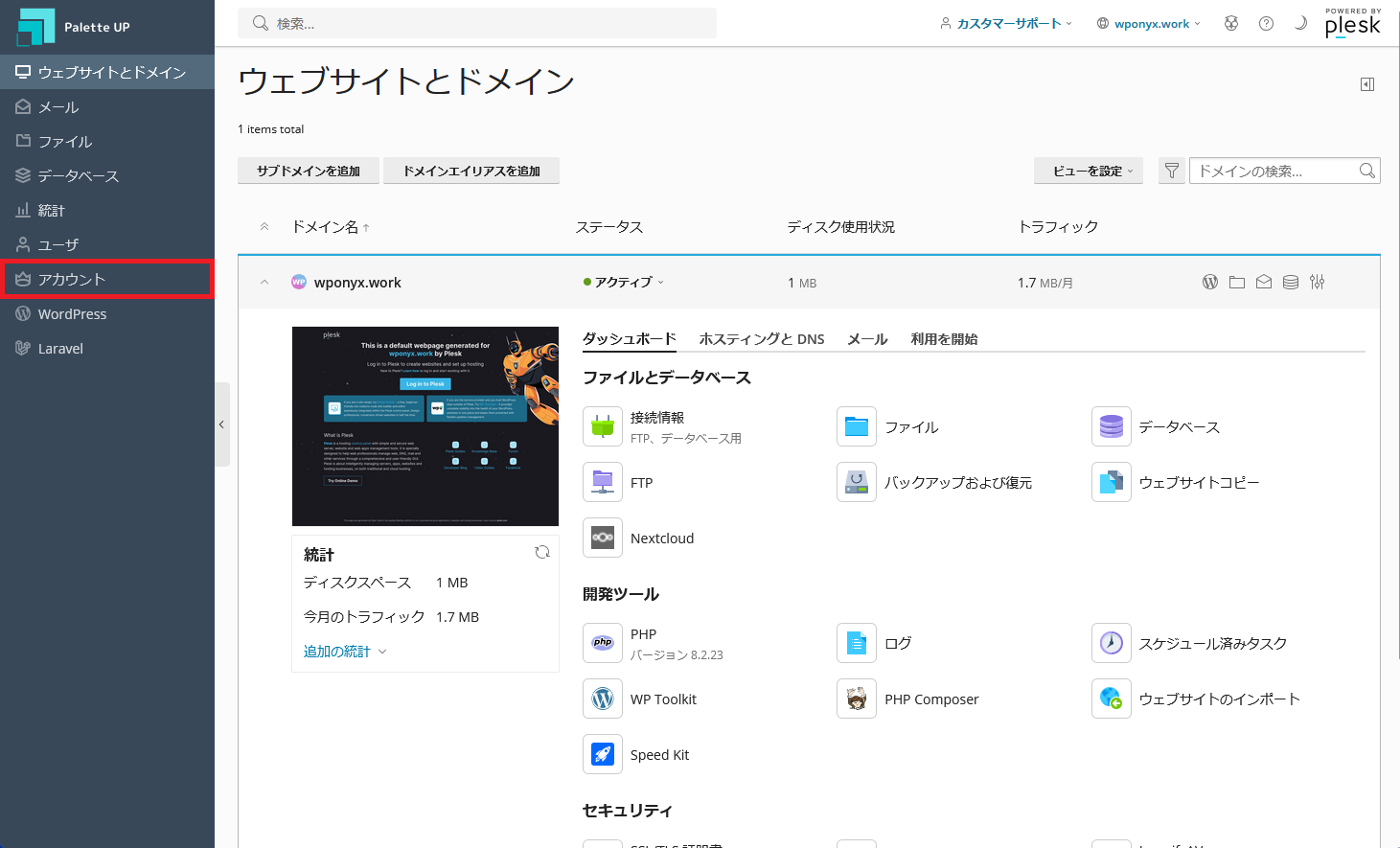The width and height of the screenshot is (1400, 848).
Task: Open the FTP icon
Action: click(x=603, y=482)
